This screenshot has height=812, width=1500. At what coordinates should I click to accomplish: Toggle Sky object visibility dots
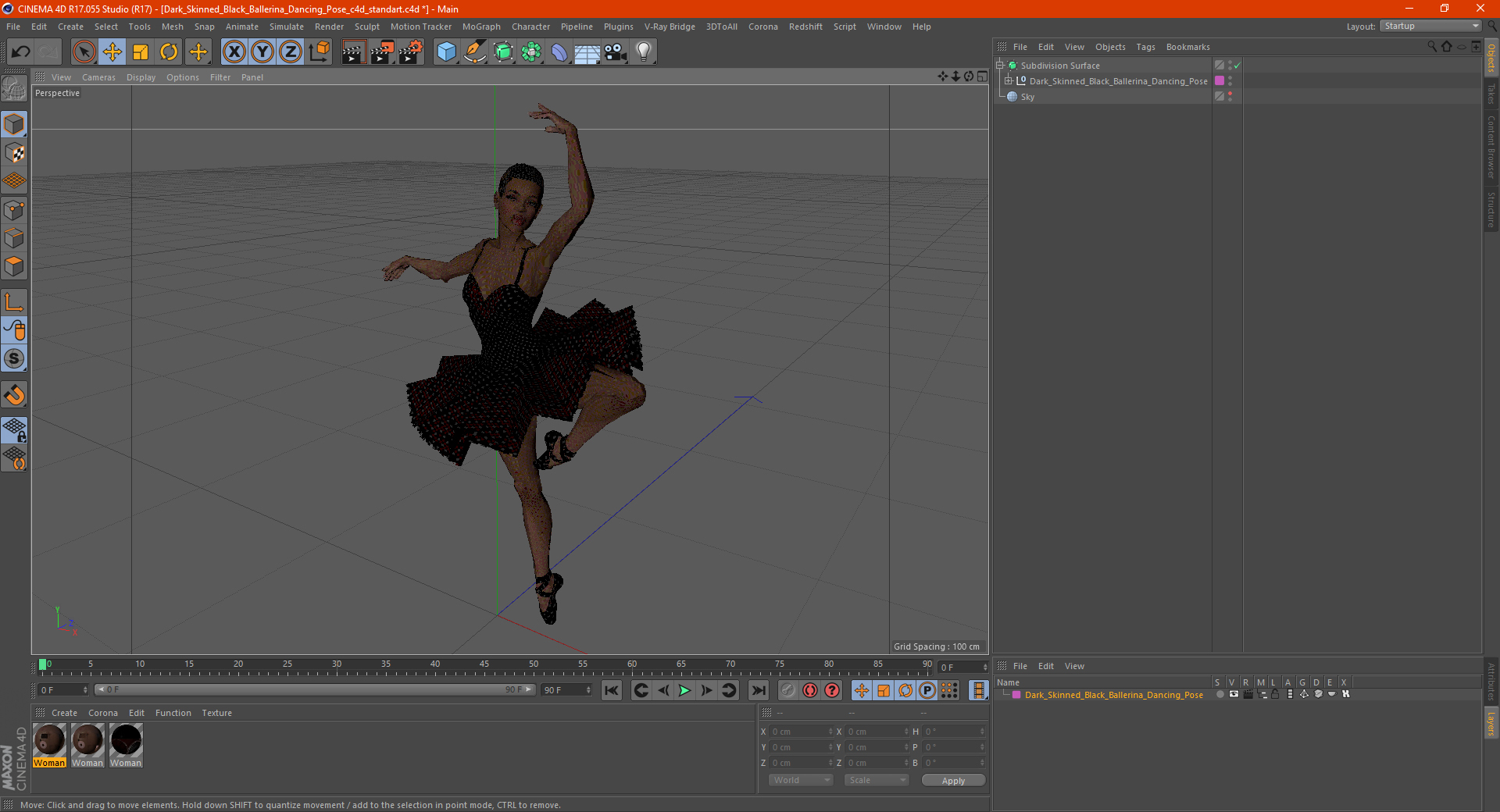[1230, 96]
